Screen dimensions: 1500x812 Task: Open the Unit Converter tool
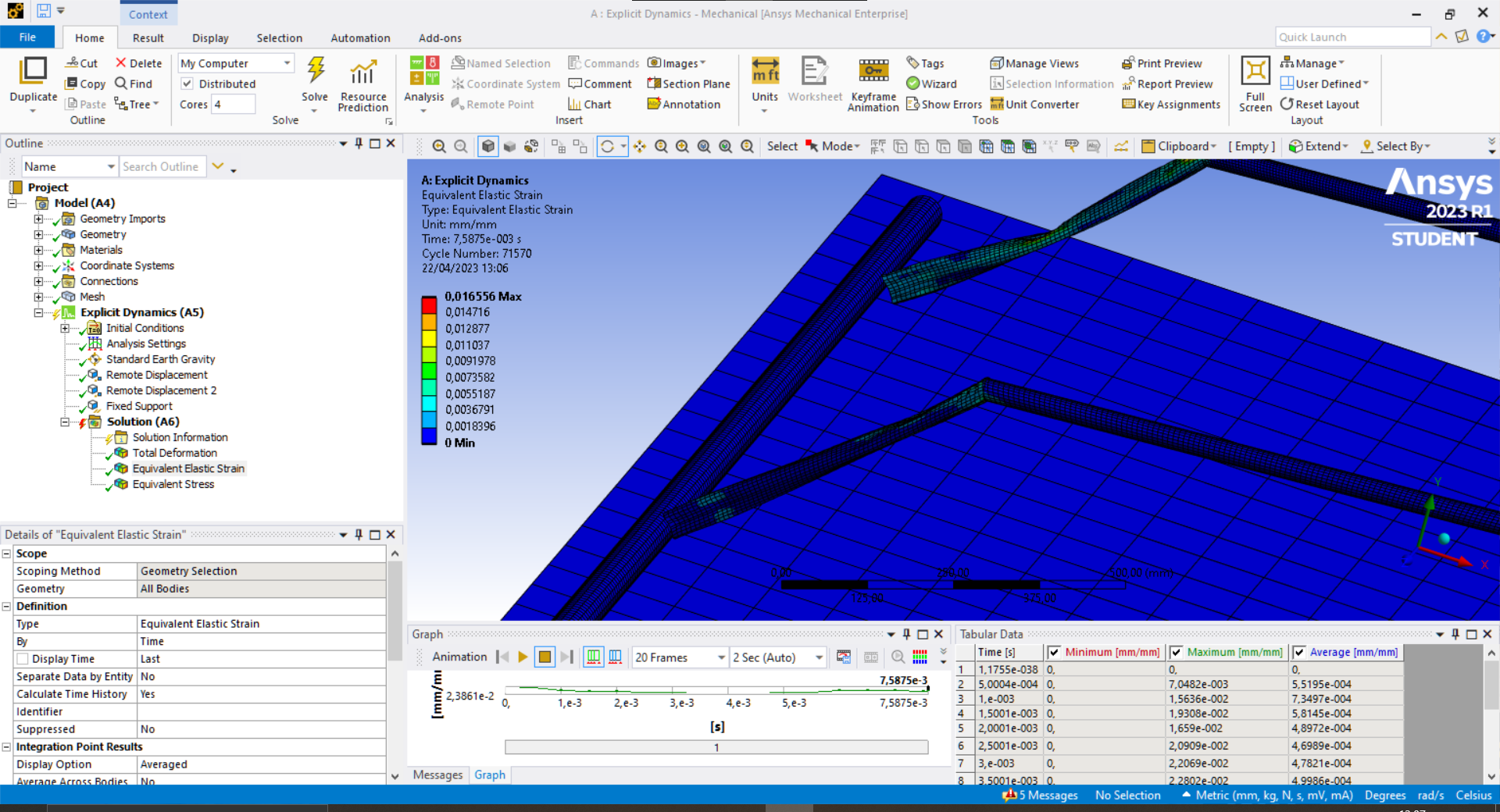click(x=1034, y=104)
